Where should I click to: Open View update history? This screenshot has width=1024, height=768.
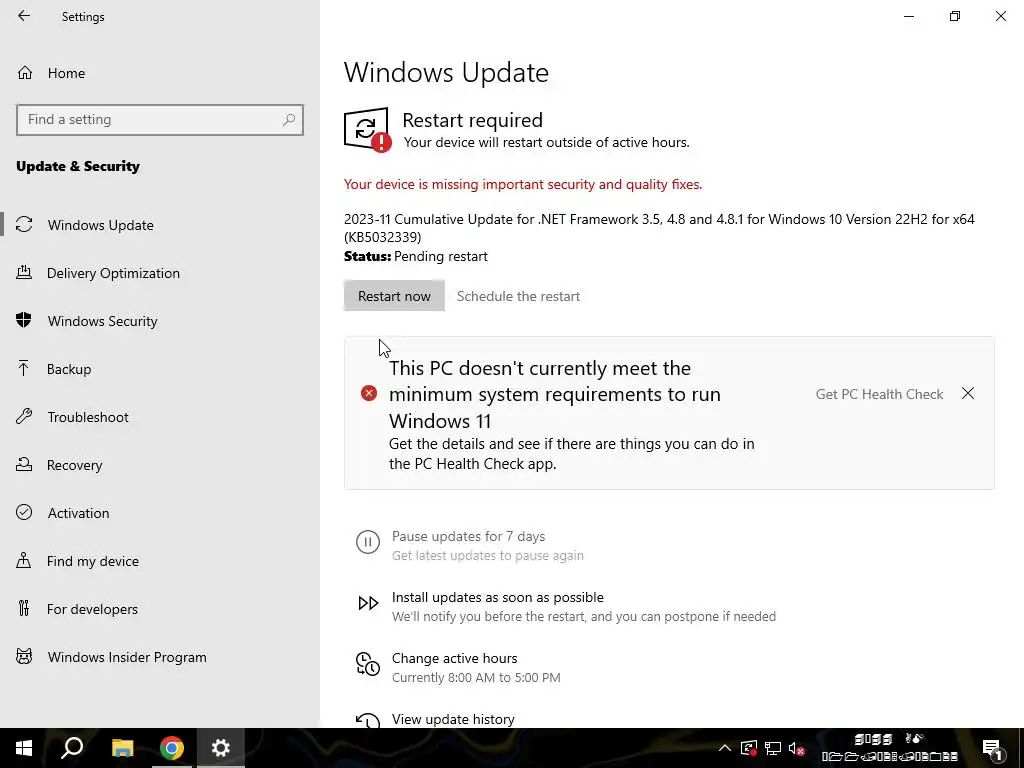tap(453, 719)
